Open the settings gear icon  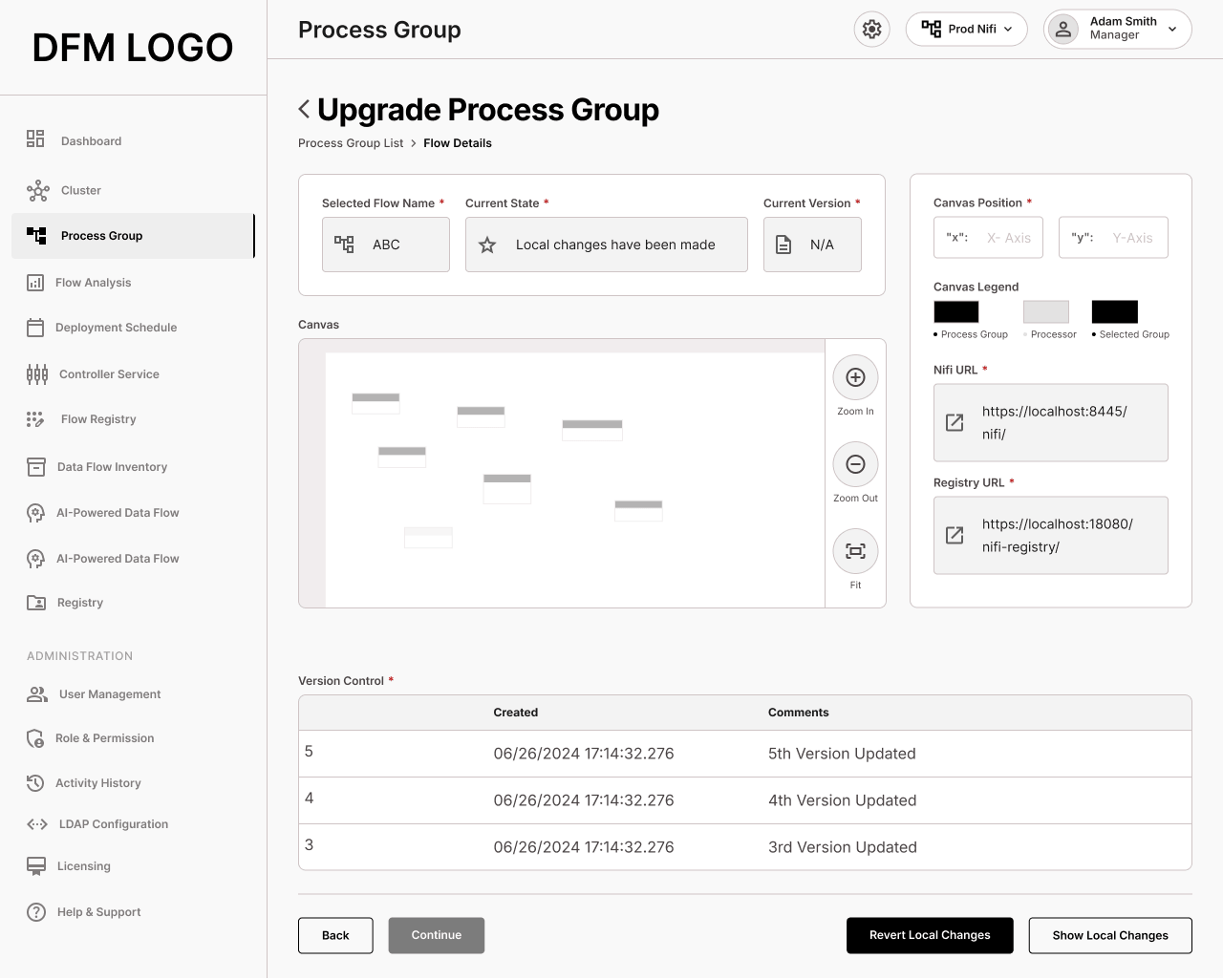[871, 29]
